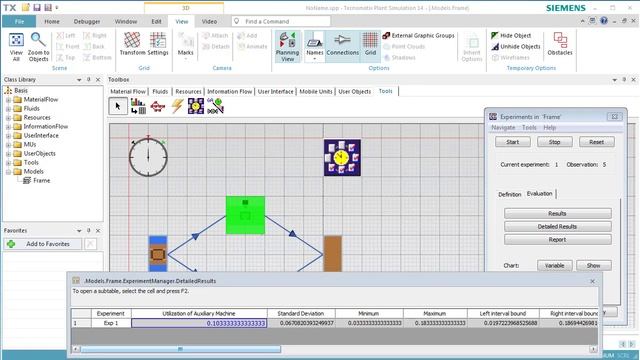Expand the UserObjects folder

(x=8, y=153)
